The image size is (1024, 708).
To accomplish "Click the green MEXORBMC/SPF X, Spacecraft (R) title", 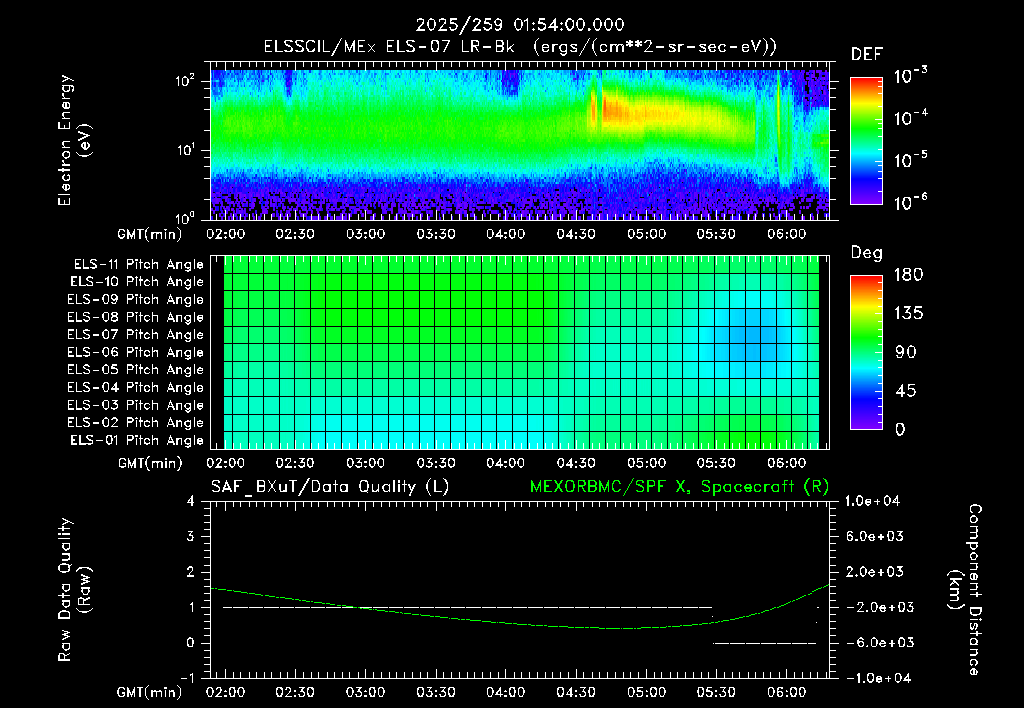I will coord(679,487).
